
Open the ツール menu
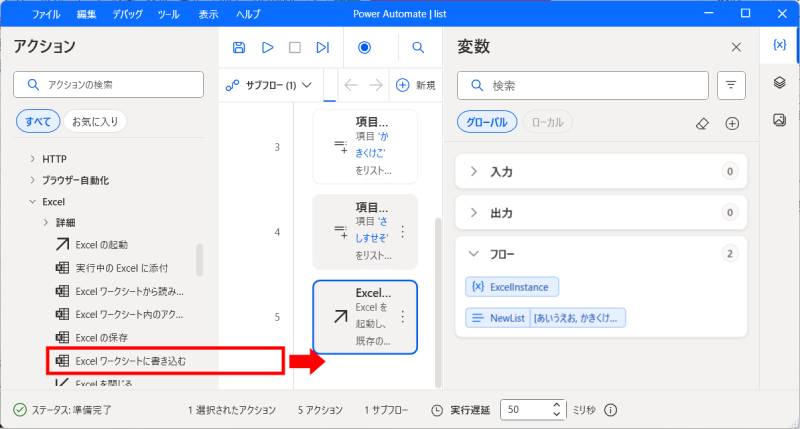pos(168,14)
